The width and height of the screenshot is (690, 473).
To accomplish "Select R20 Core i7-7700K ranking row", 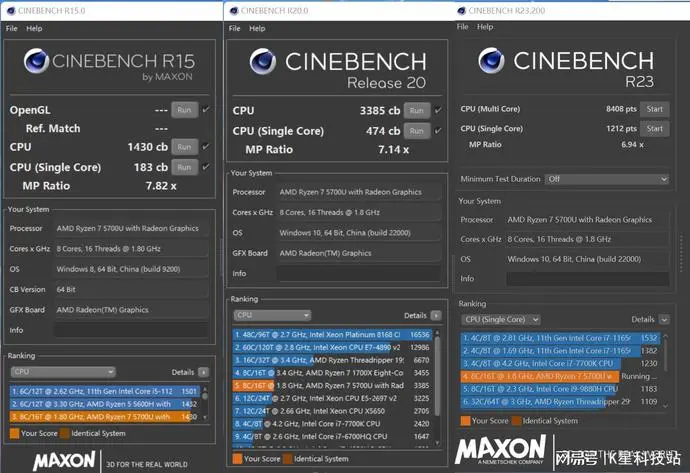I will pyautogui.click(x=332, y=424).
